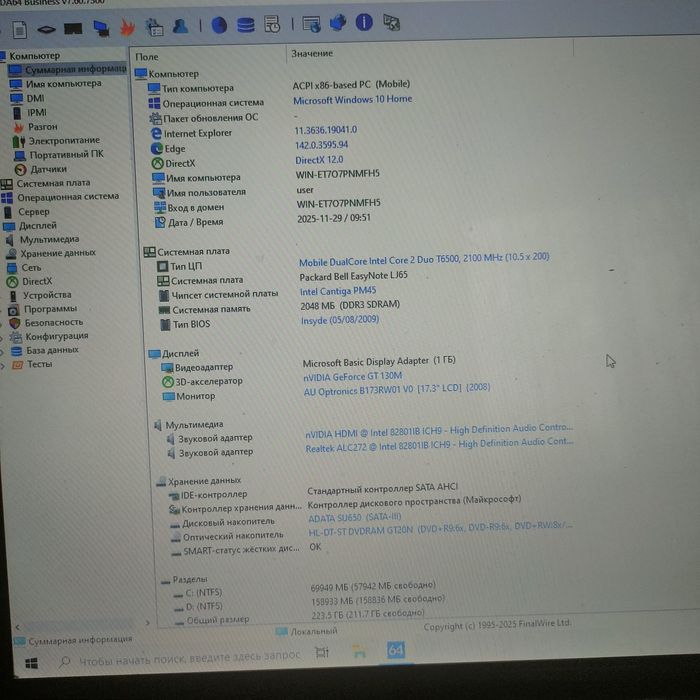This screenshot has height=700, width=700.
Task: Select DMI in the left tree
Action: click(x=35, y=98)
